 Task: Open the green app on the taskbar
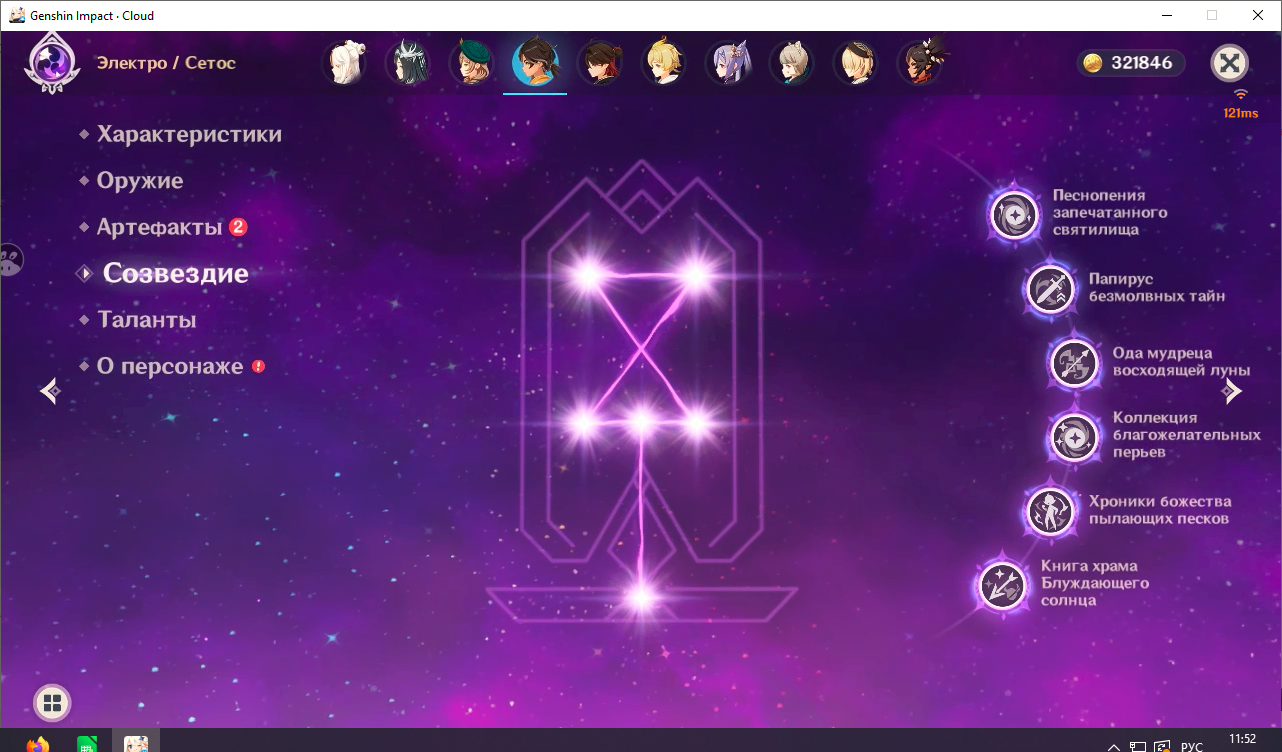pos(88,744)
